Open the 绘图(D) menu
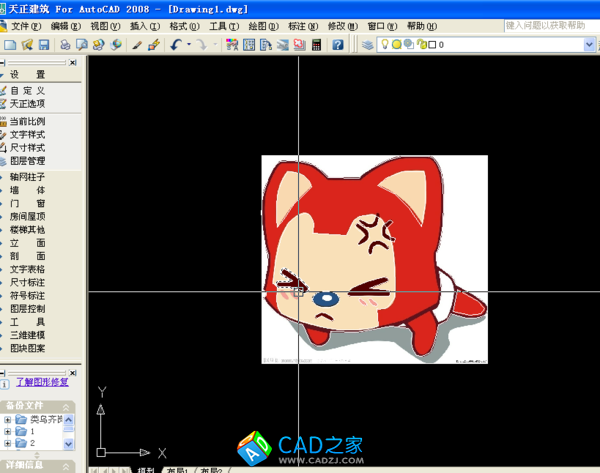The height and width of the screenshot is (473, 600). [x=259, y=26]
